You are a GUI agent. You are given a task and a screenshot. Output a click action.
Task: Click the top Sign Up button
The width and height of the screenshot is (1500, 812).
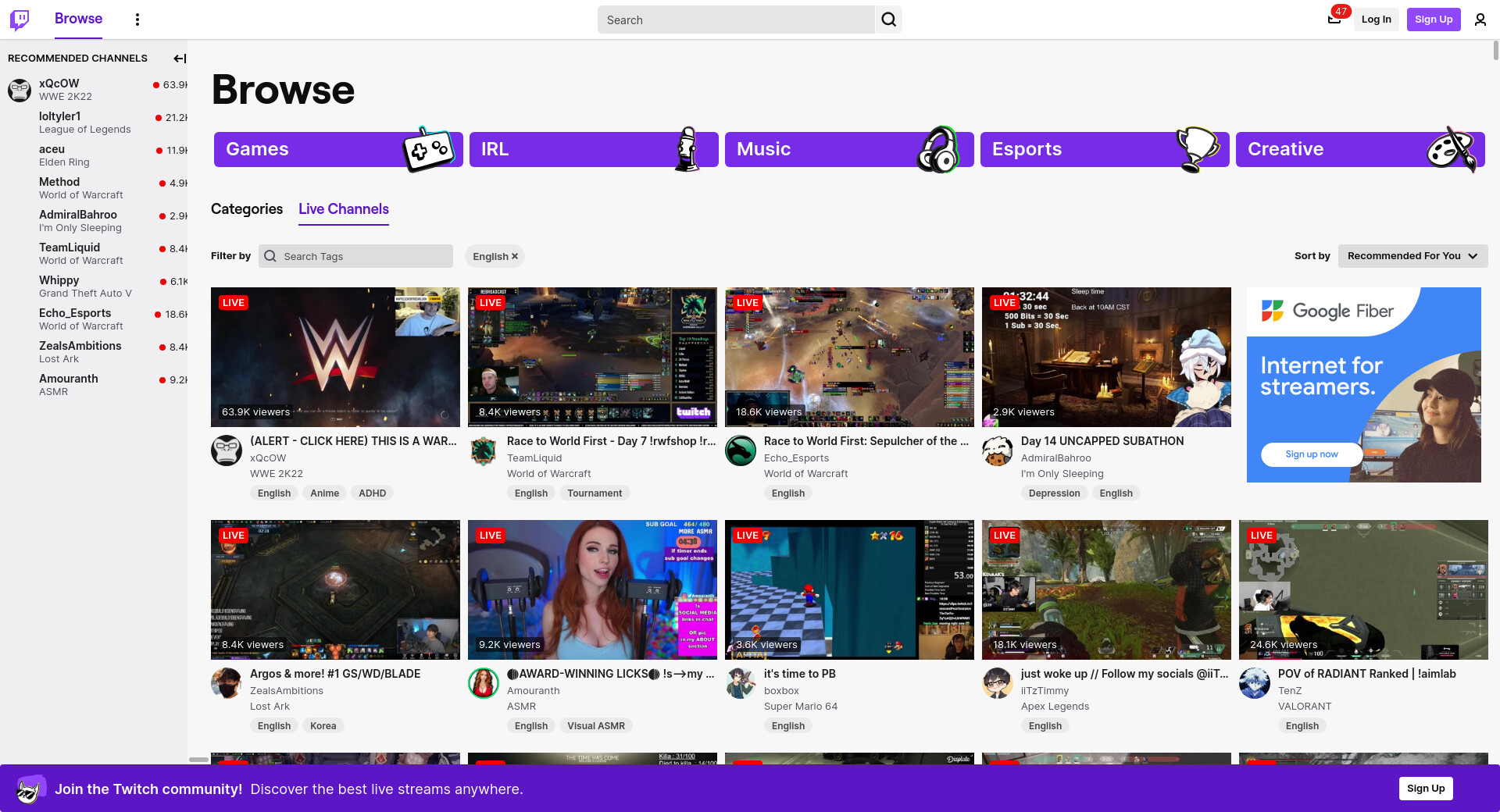[x=1434, y=20]
